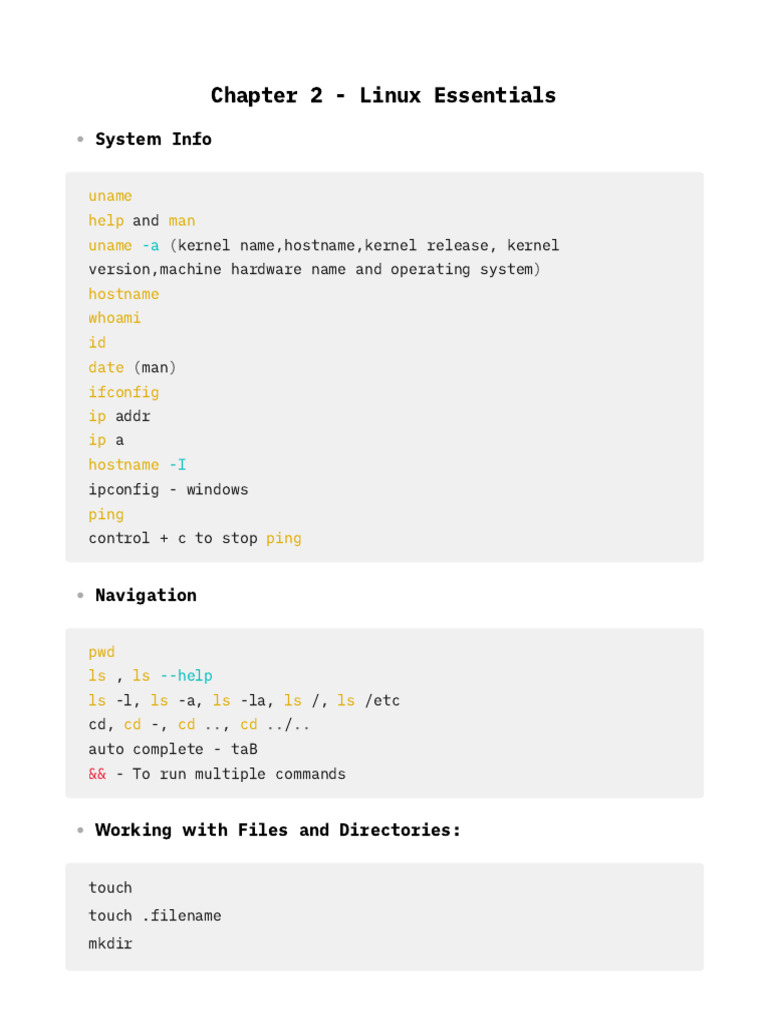Click the pwd command in Navigation block
This screenshot has width=768, height=1024.
coord(101,652)
